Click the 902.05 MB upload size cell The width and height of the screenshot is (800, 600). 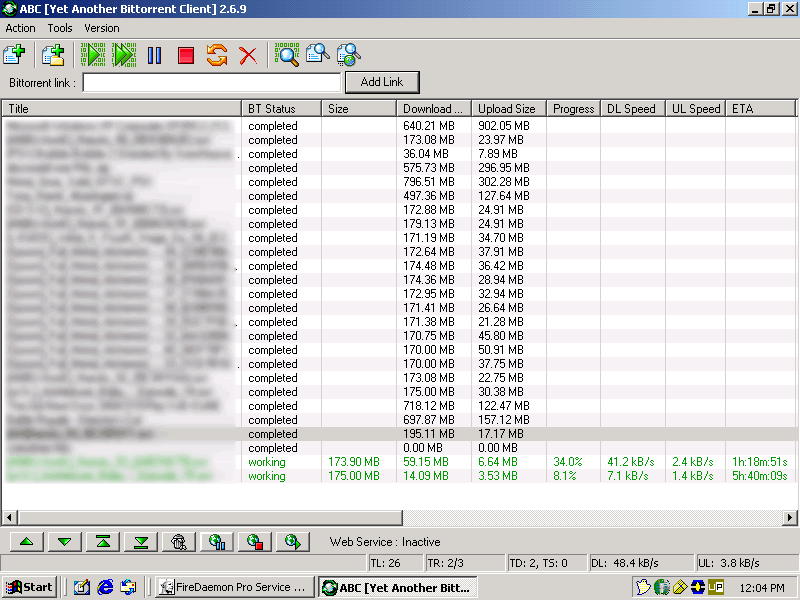(504, 126)
